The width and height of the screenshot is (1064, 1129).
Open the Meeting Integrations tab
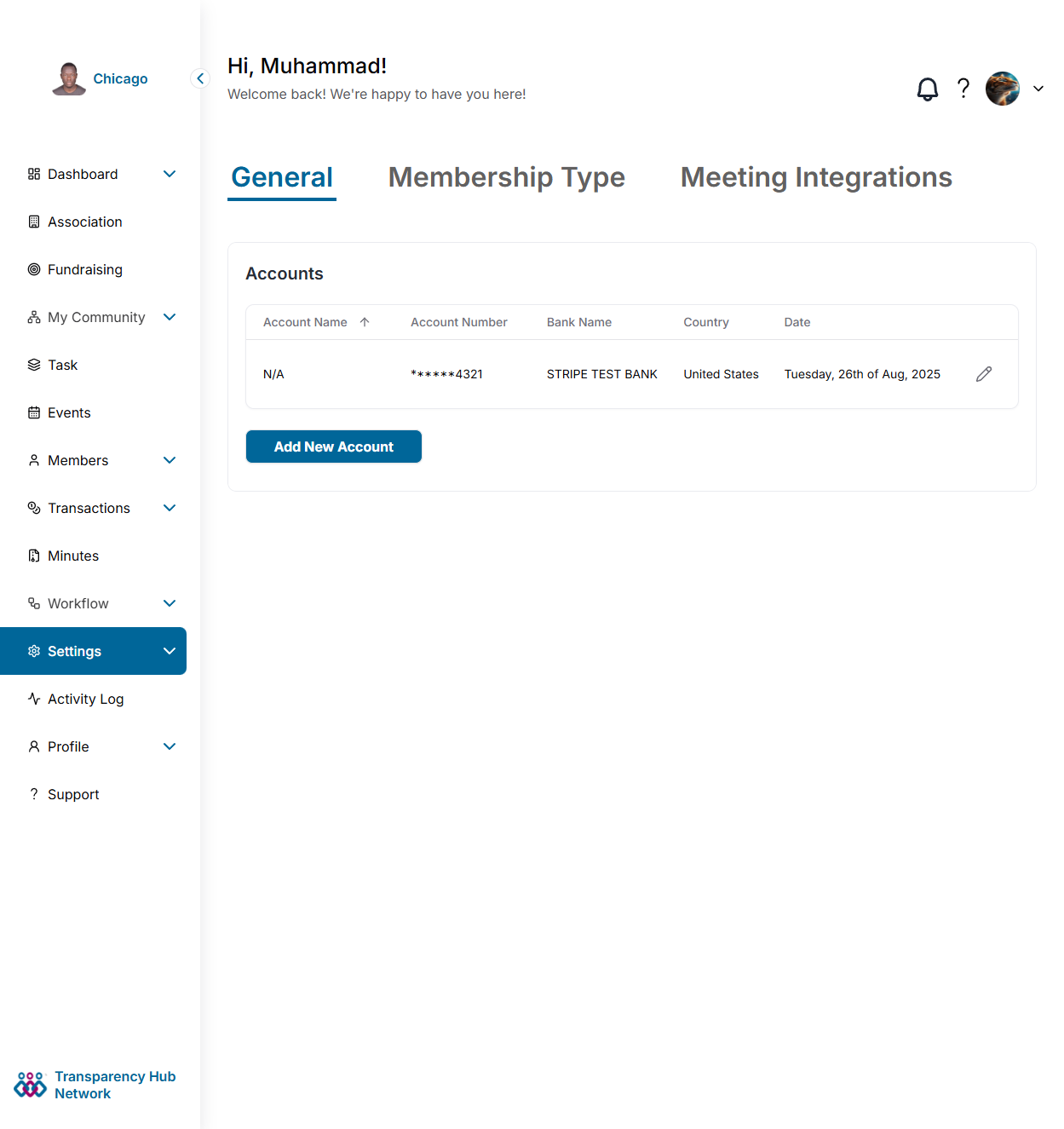pyautogui.click(x=815, y=178)
